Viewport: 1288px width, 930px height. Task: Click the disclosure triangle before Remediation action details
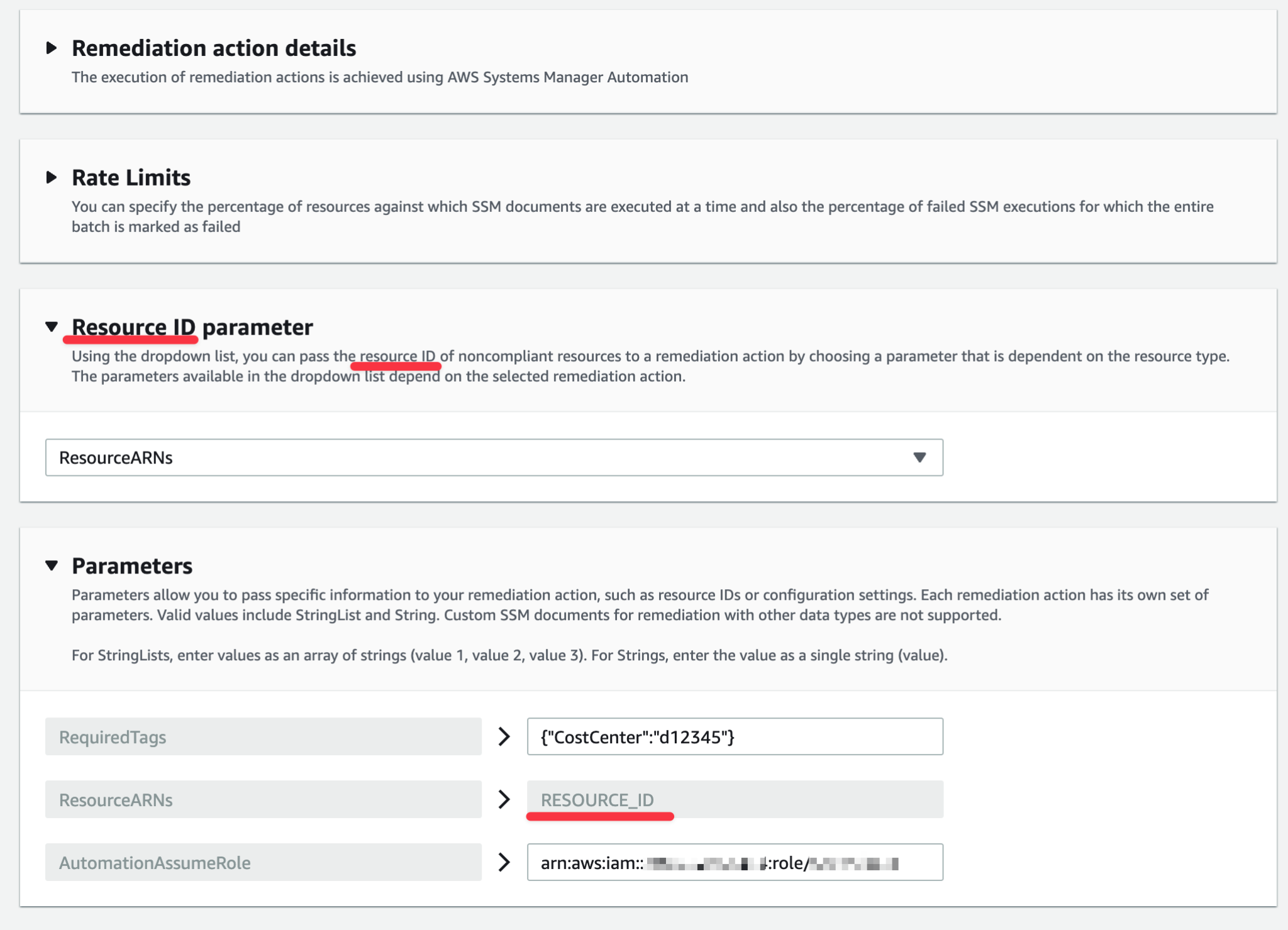tap(52, 48)
